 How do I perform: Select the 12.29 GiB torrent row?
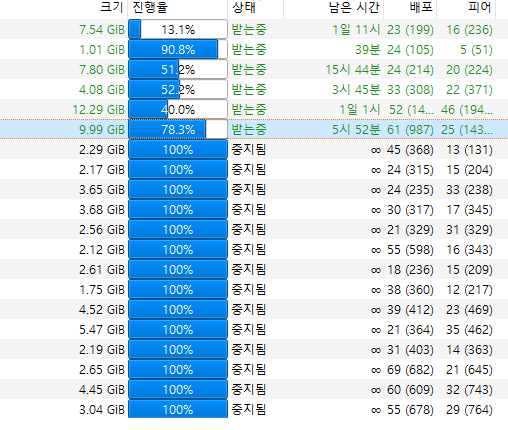coord(254,109)
